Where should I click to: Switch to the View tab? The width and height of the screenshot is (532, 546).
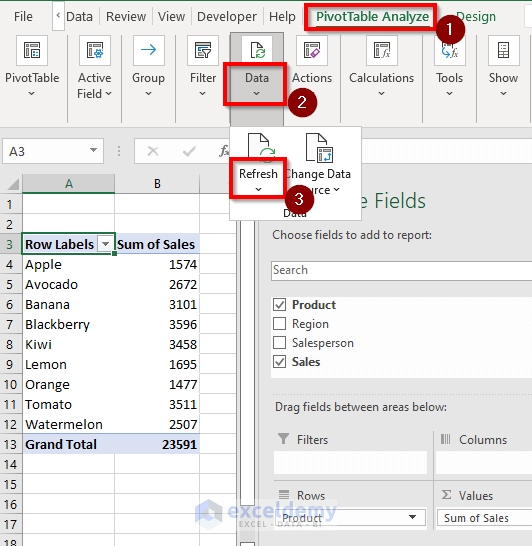coord(171,16)
